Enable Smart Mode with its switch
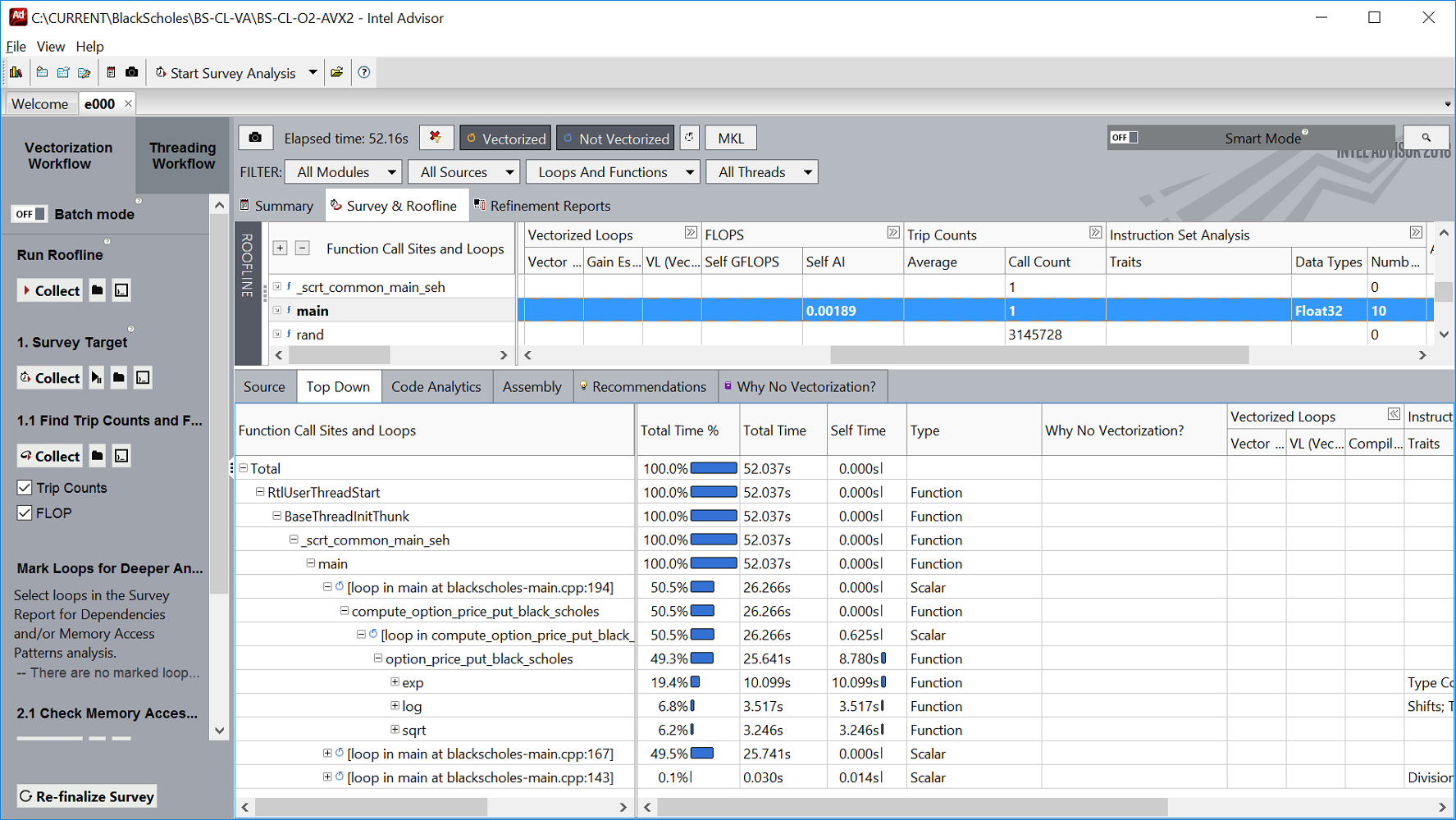 tap(1125, 137)
